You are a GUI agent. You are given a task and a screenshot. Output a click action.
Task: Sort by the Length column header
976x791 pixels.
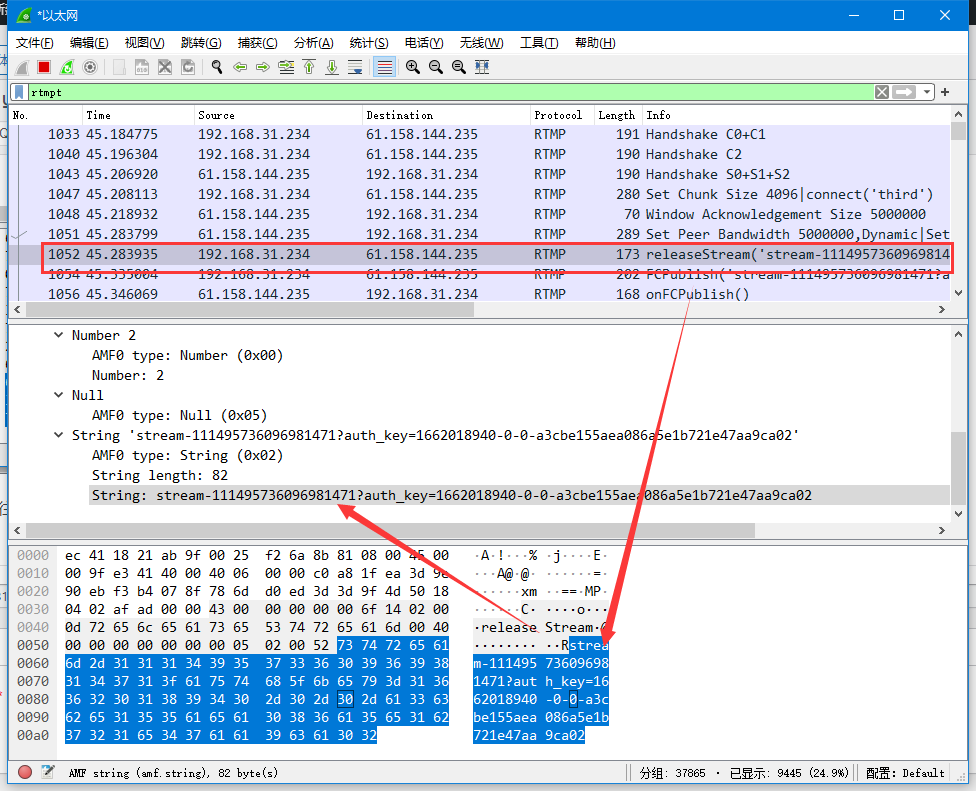(618, 115)
